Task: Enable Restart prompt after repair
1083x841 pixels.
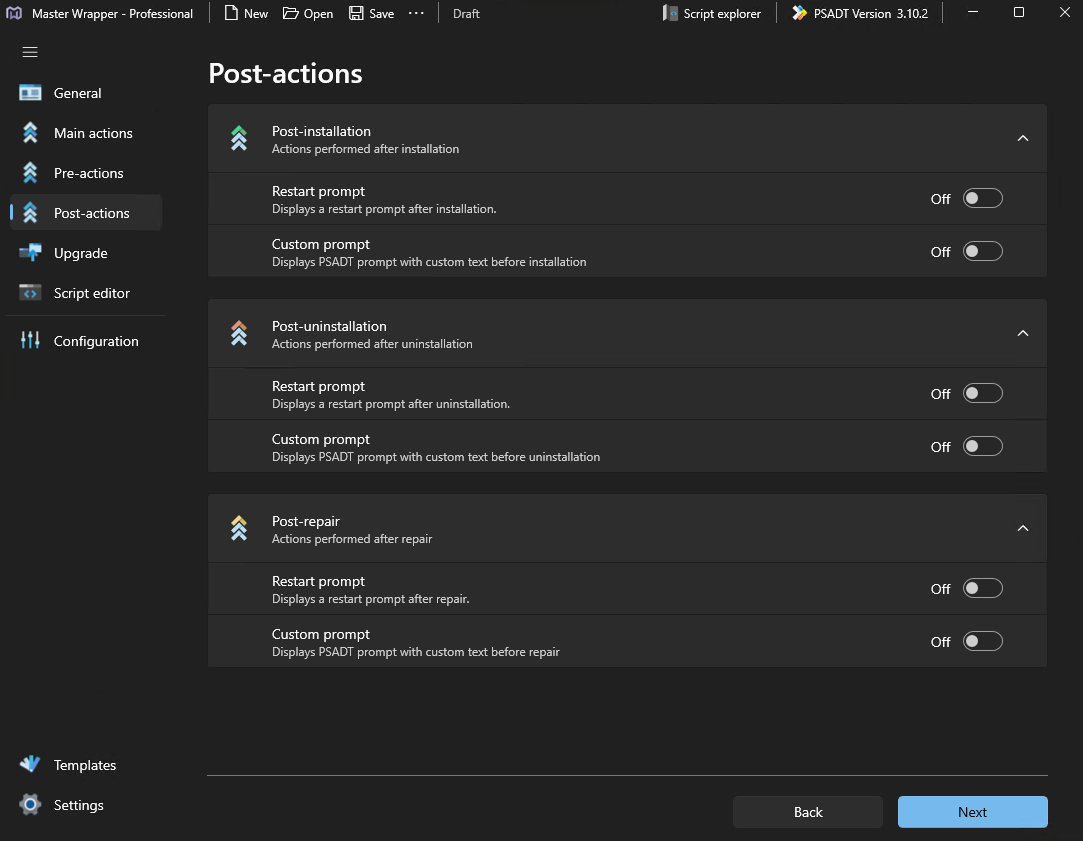Action: [x=982, y=588]
